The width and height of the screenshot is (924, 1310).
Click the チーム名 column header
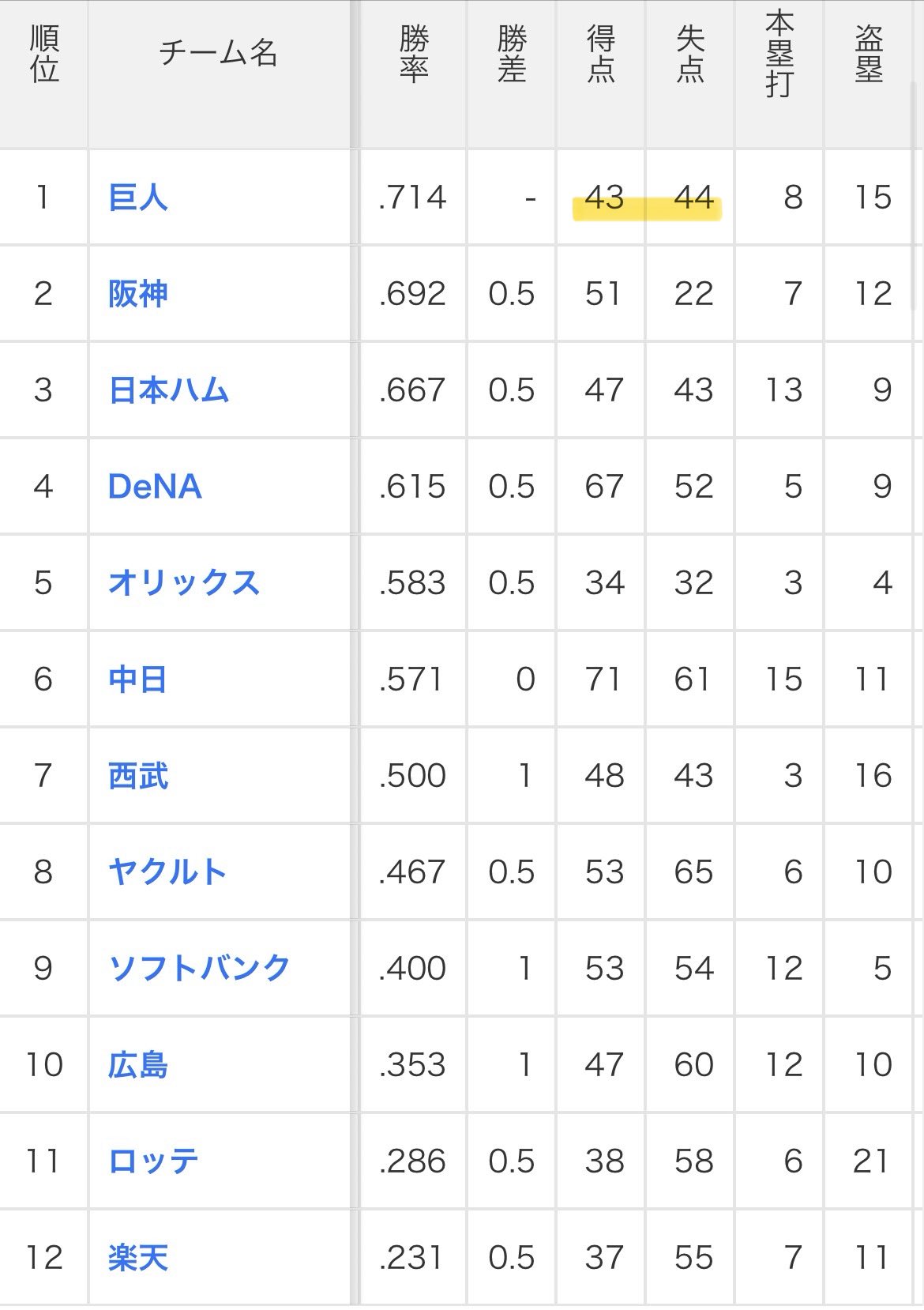pyautogui.click(x=219, y=54)
